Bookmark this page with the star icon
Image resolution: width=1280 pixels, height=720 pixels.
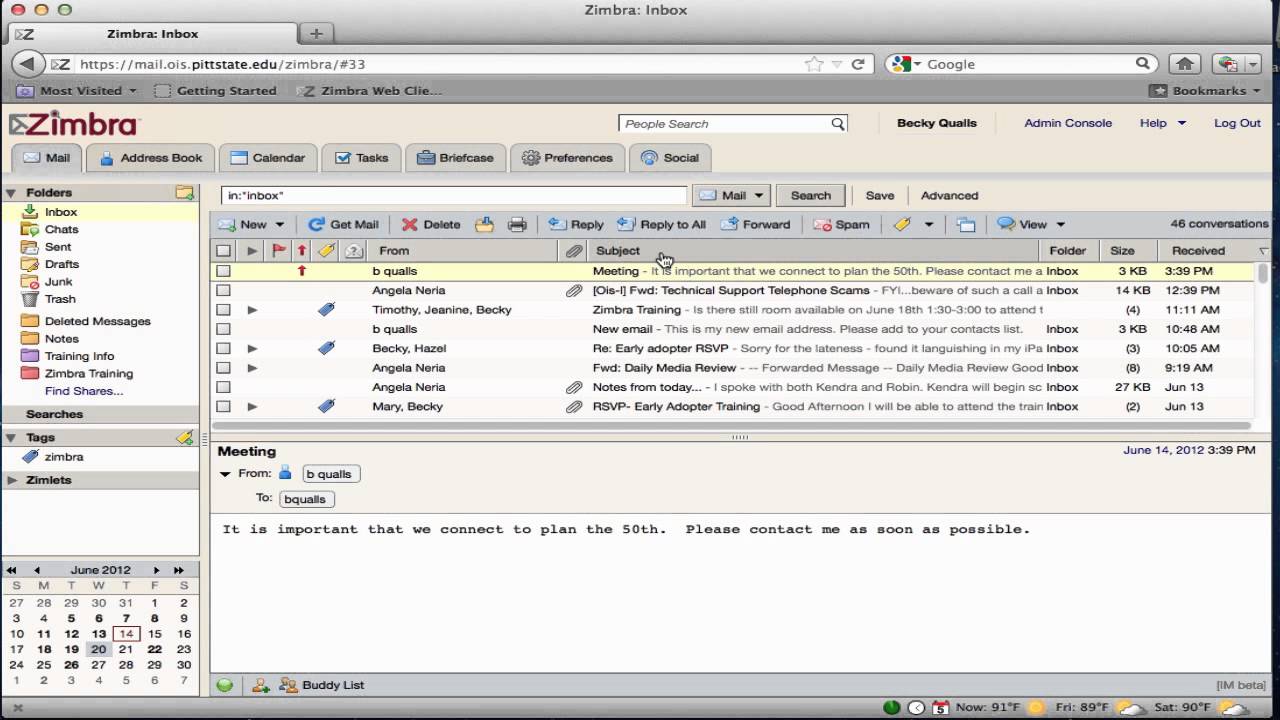coord(815,64)
